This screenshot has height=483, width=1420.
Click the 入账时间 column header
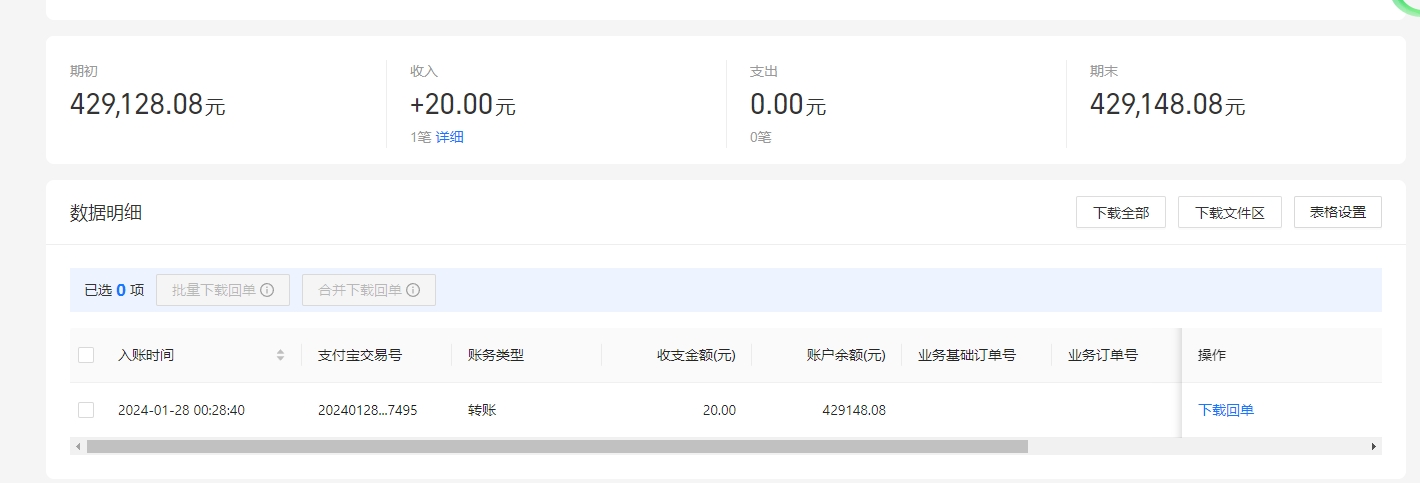click(146, 355)
